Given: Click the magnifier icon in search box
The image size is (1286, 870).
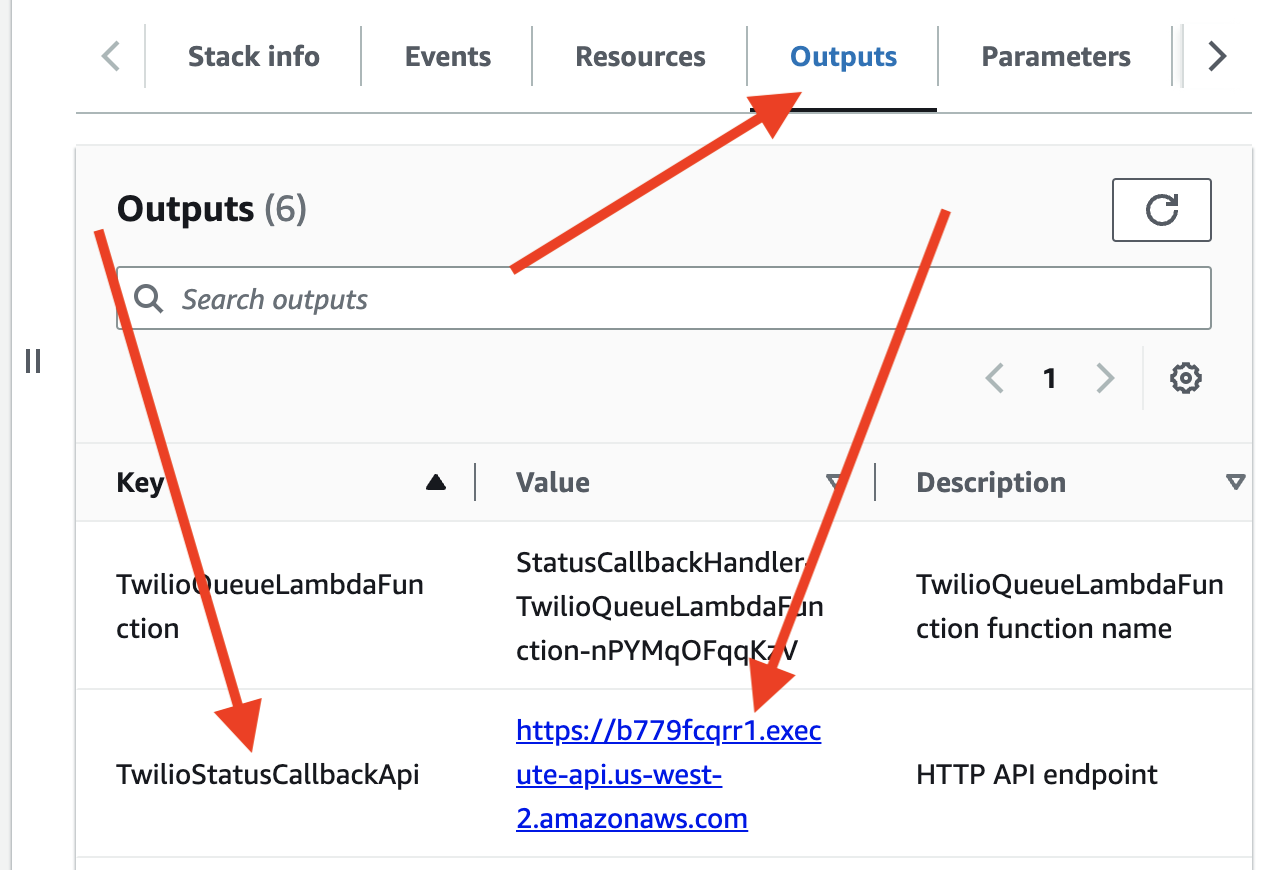Looking at the screenshot, I should coord(149,298).
